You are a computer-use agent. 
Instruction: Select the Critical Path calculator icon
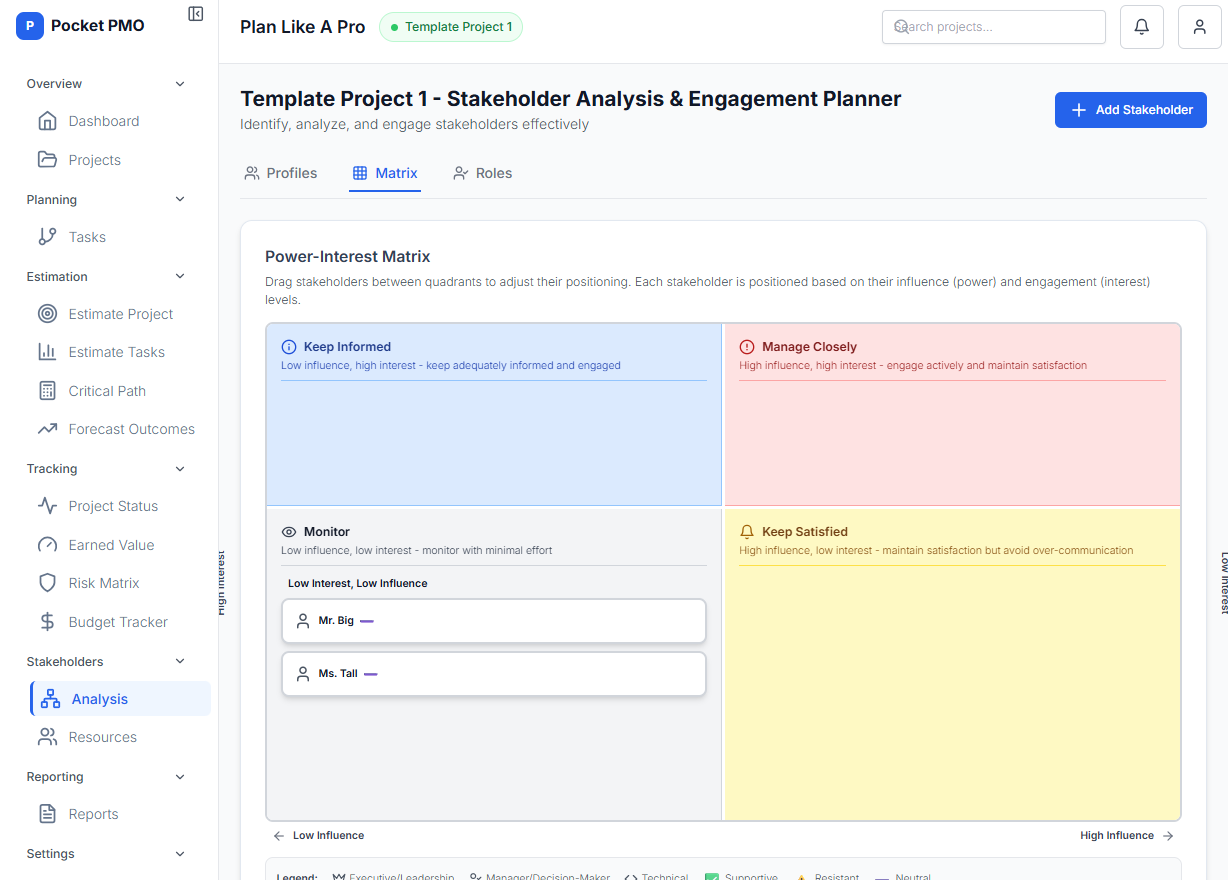point(48,390)
